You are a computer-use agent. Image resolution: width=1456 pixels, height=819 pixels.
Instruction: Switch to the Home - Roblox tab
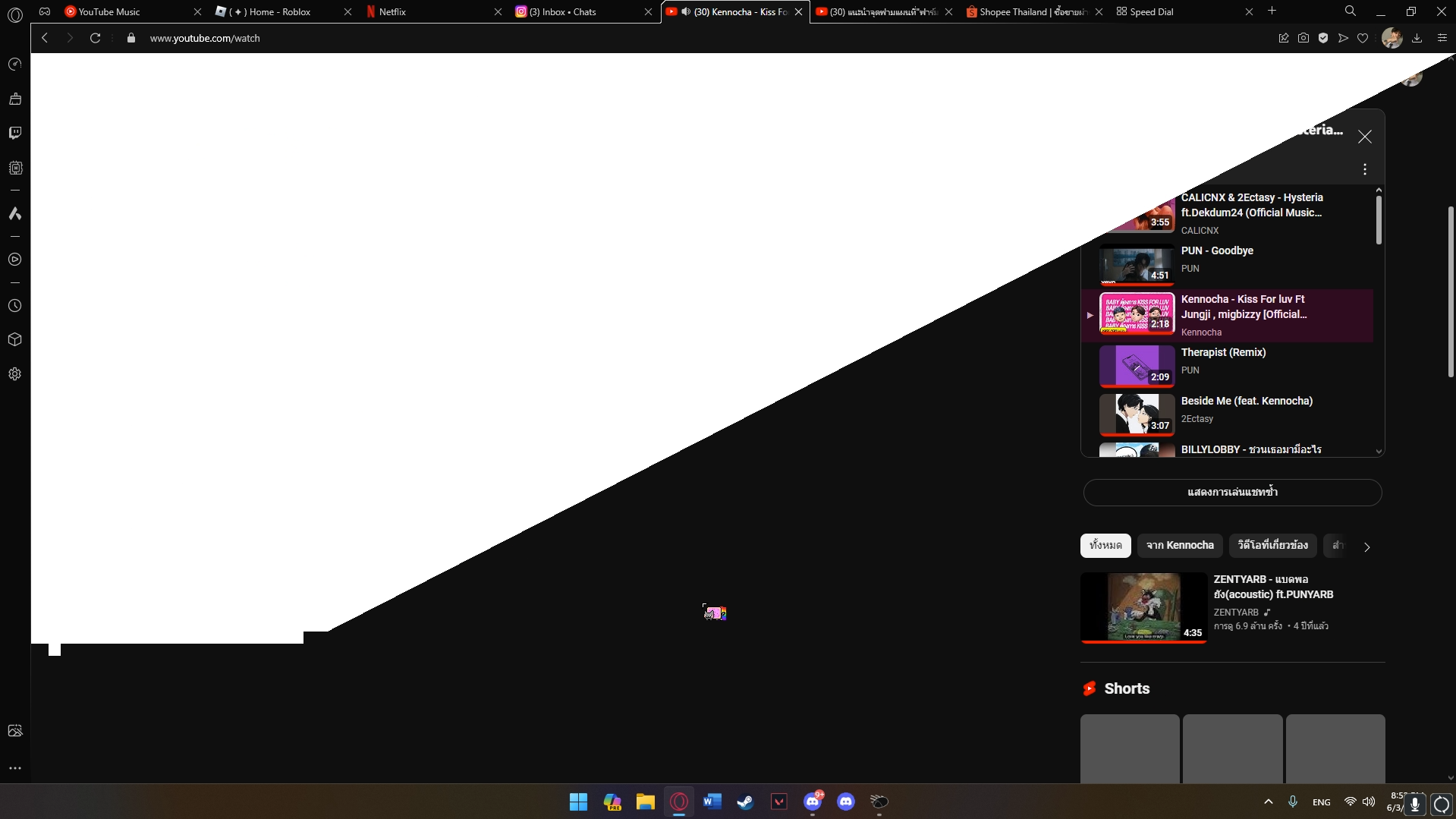(x=281, y=11)
